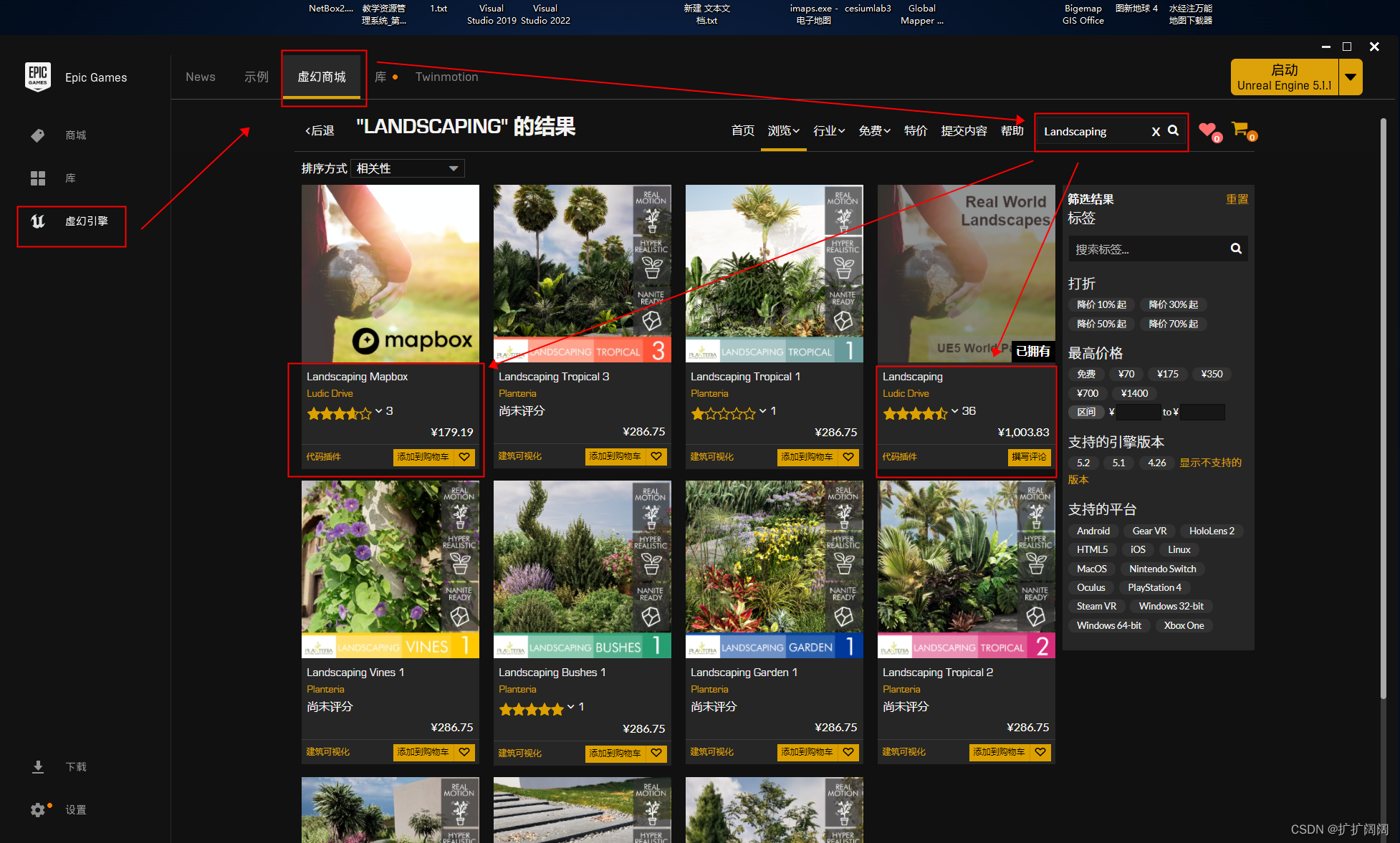Enable the 5.1 engine version filter
Screen dimensions: 1400x843
(x=1118, y=463)
